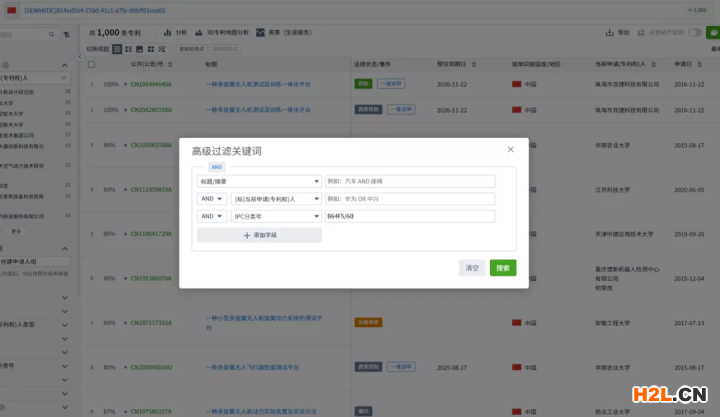Click the green 搜索 button in dialog
Screen dimensions: 720x417
click(x=503, y=268)
